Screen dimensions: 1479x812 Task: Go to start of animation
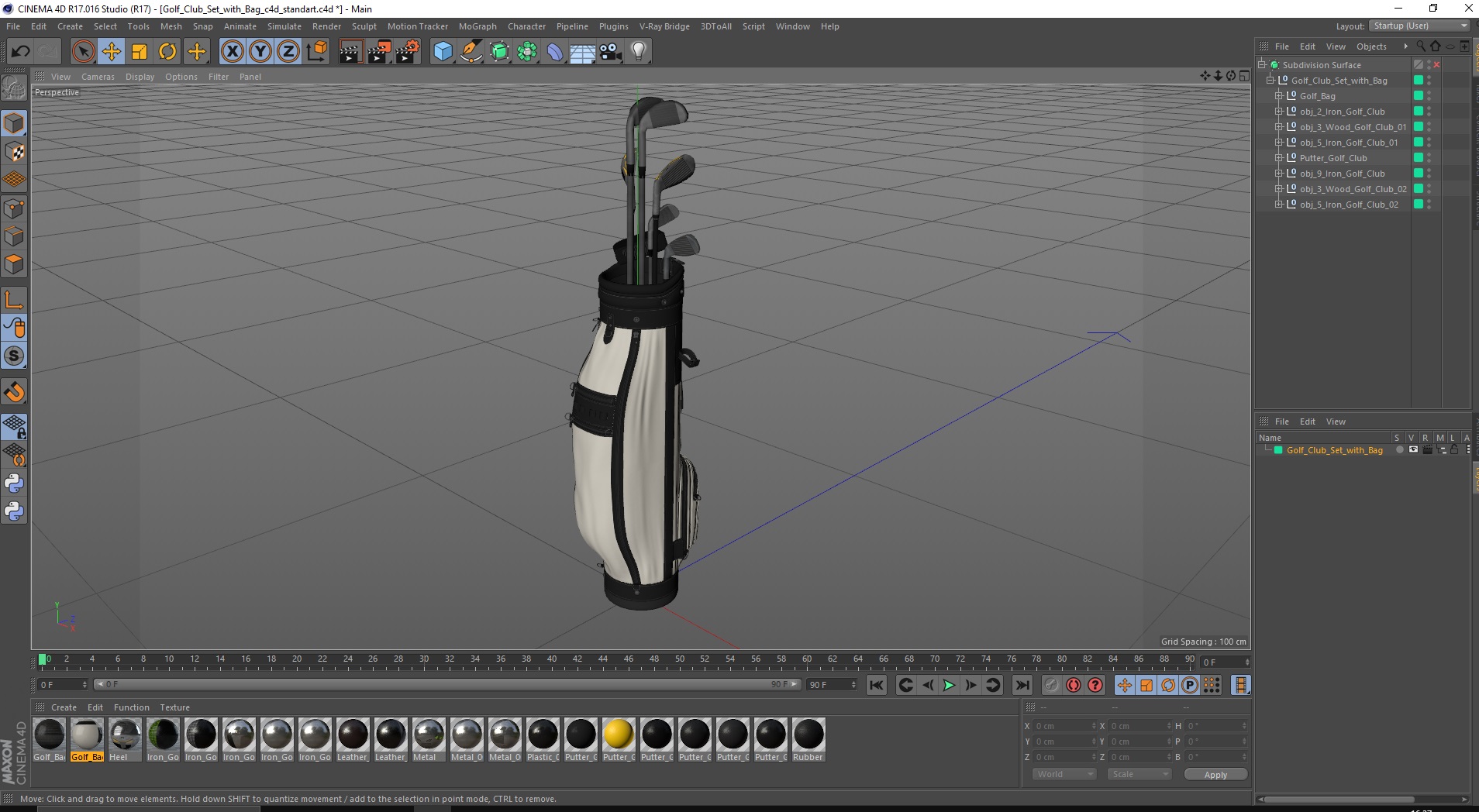(x=877, y=685)
